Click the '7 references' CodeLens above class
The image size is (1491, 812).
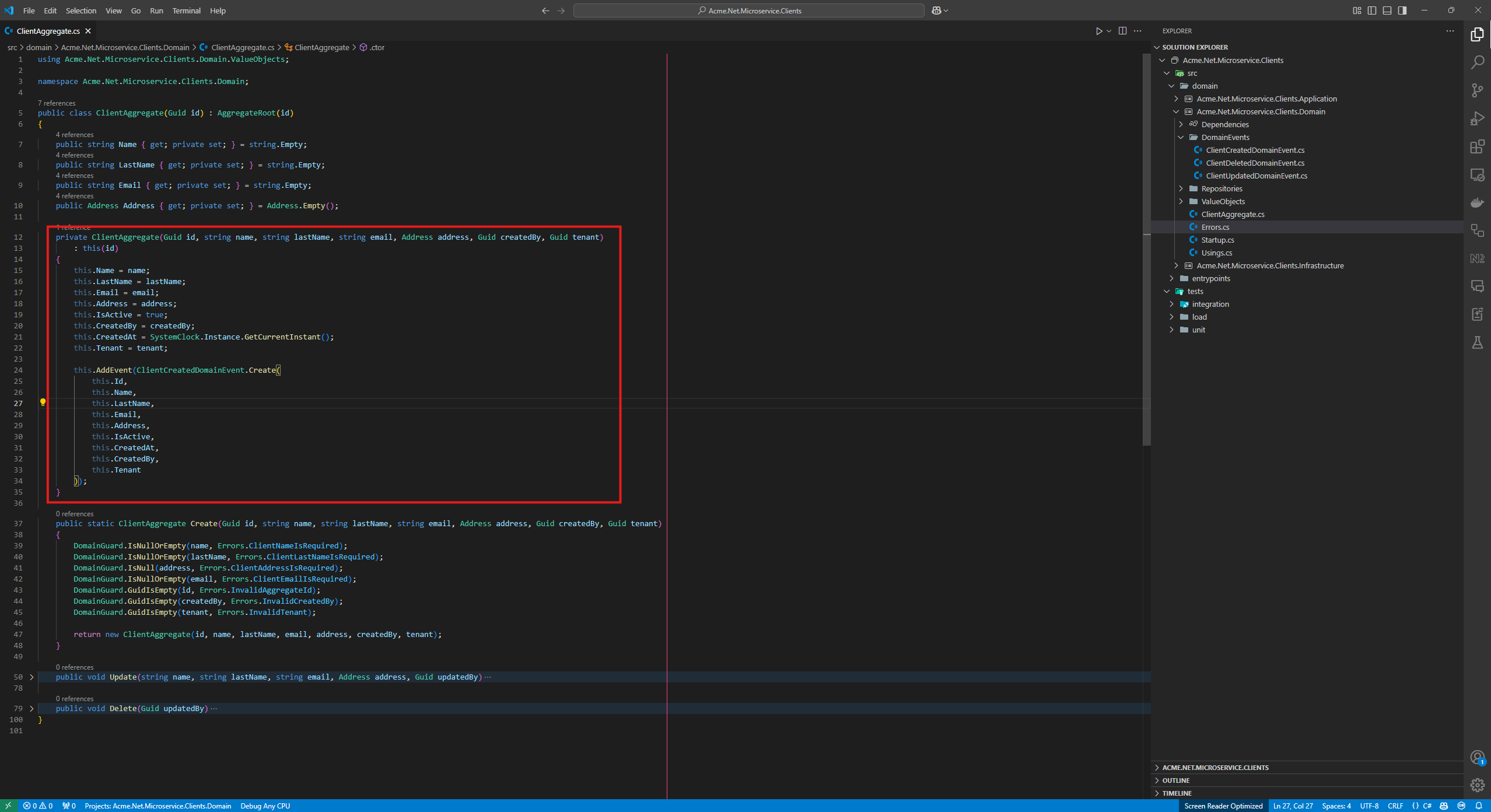[x=57, y=103]
